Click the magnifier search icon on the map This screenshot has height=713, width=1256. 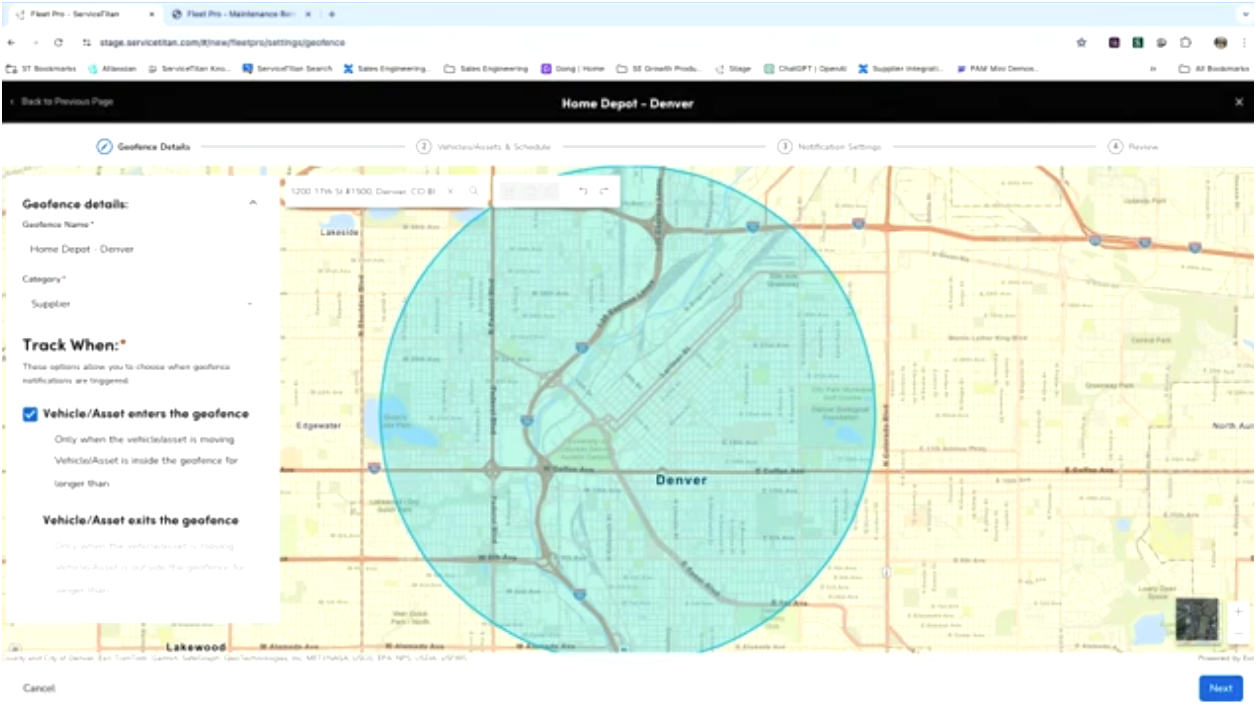(473, 190)
